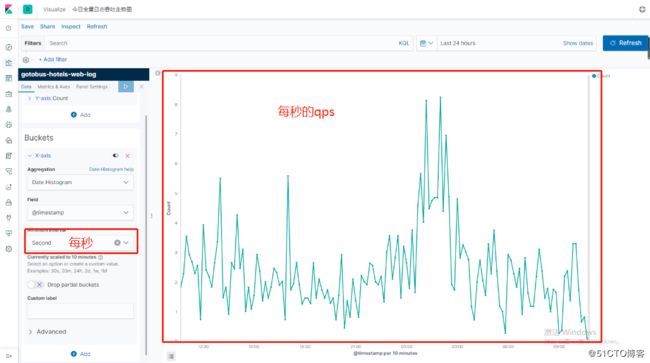This screenshot has height=363, width=650.
Task: Click Inspect in the top menu
Action: click(x=71, y=27)
